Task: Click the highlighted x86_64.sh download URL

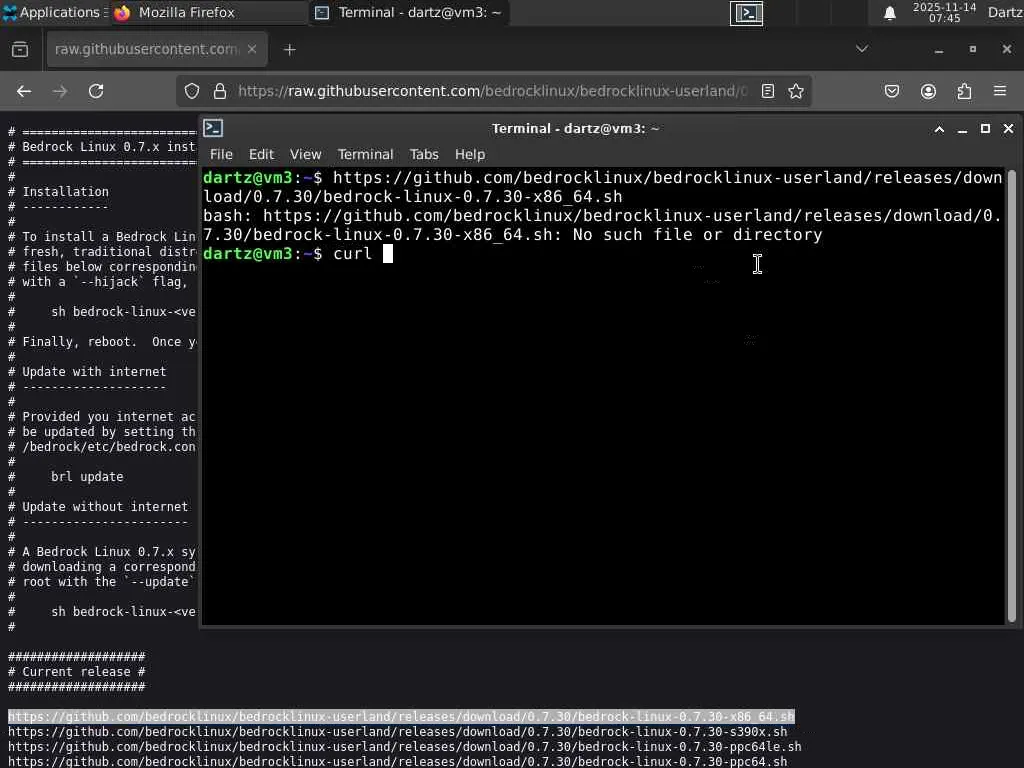Action: (401, 716)
